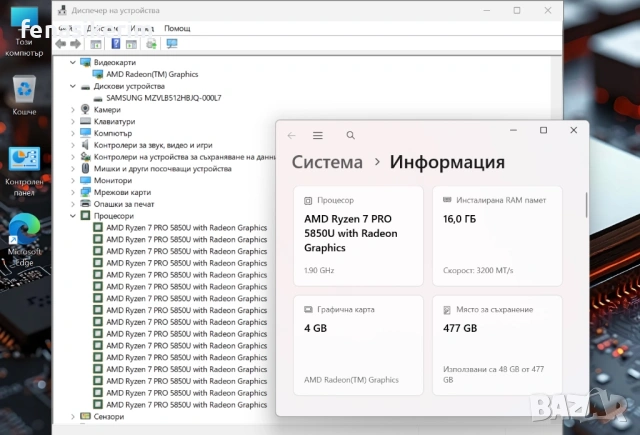Open the Кошче recycle bin desktop icon
The width and height of the screenshot is (640, 435).
click(x=24, y=95)
